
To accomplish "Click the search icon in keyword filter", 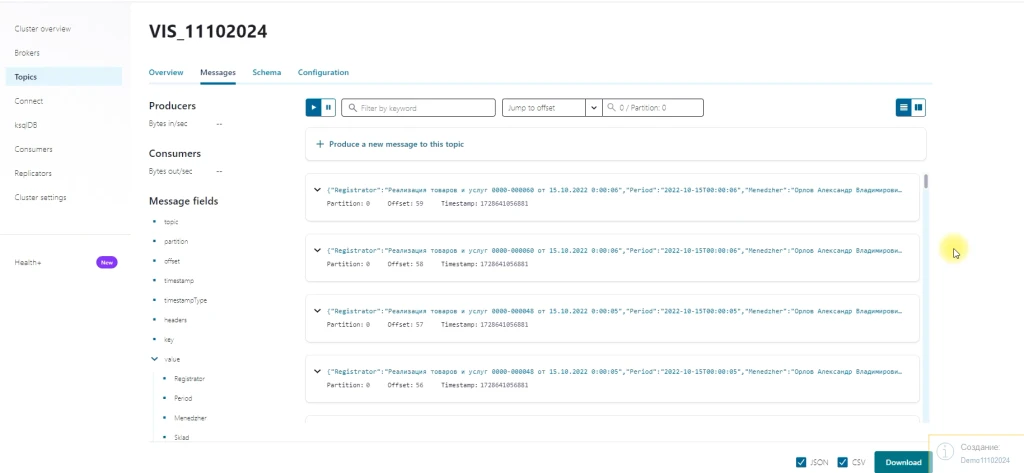I will click(352, 108).
